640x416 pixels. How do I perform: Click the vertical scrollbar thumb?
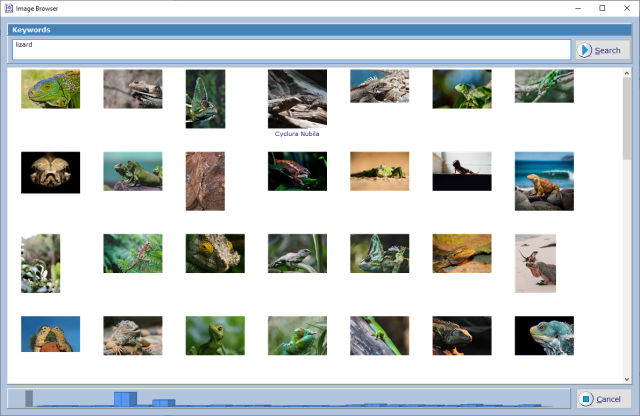click(627, 118)
